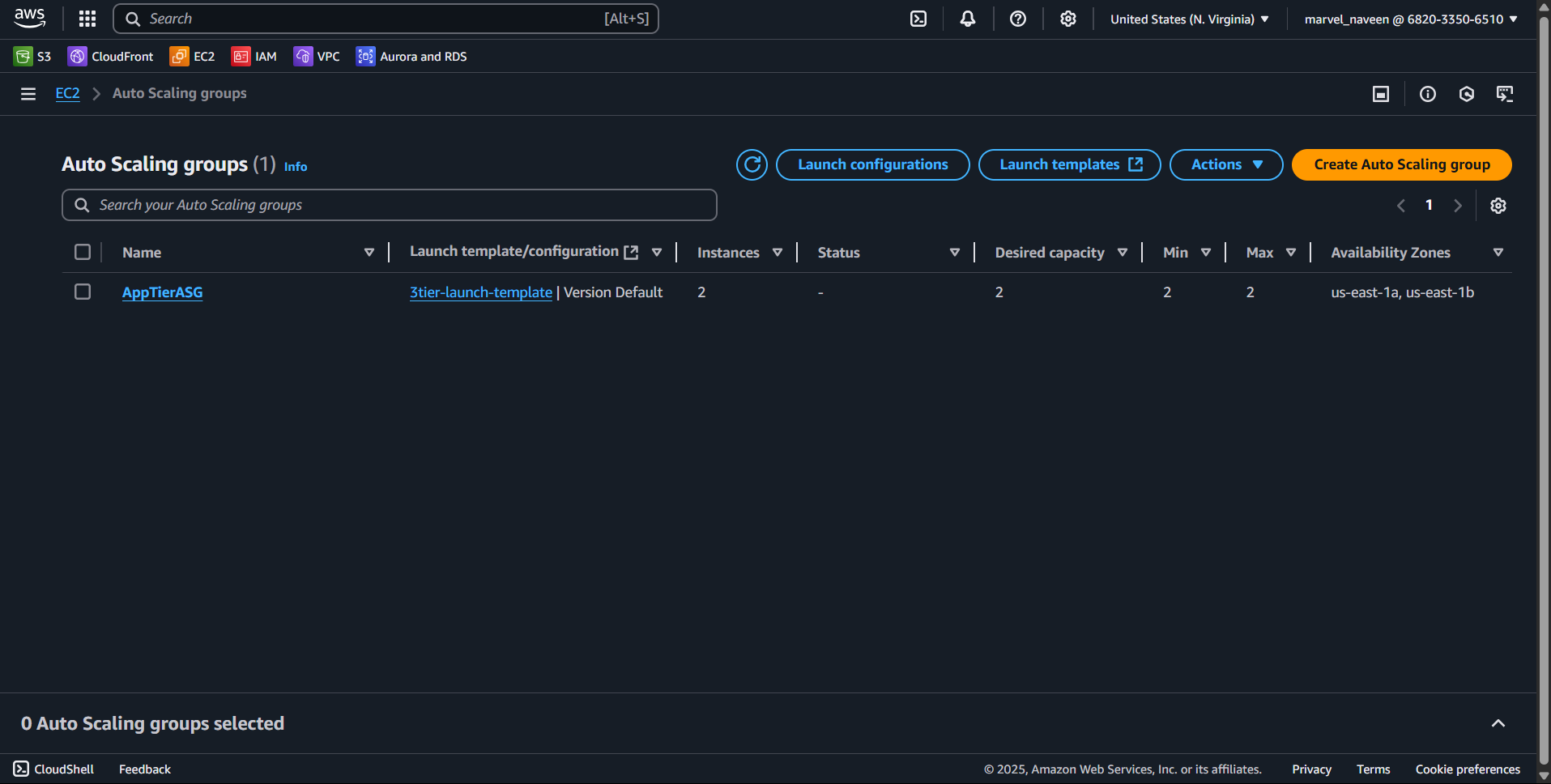This screenshot has width=1551, height=784.
Task: Toggle the side navigation hamburger menu
Action: tap(28, 94)
